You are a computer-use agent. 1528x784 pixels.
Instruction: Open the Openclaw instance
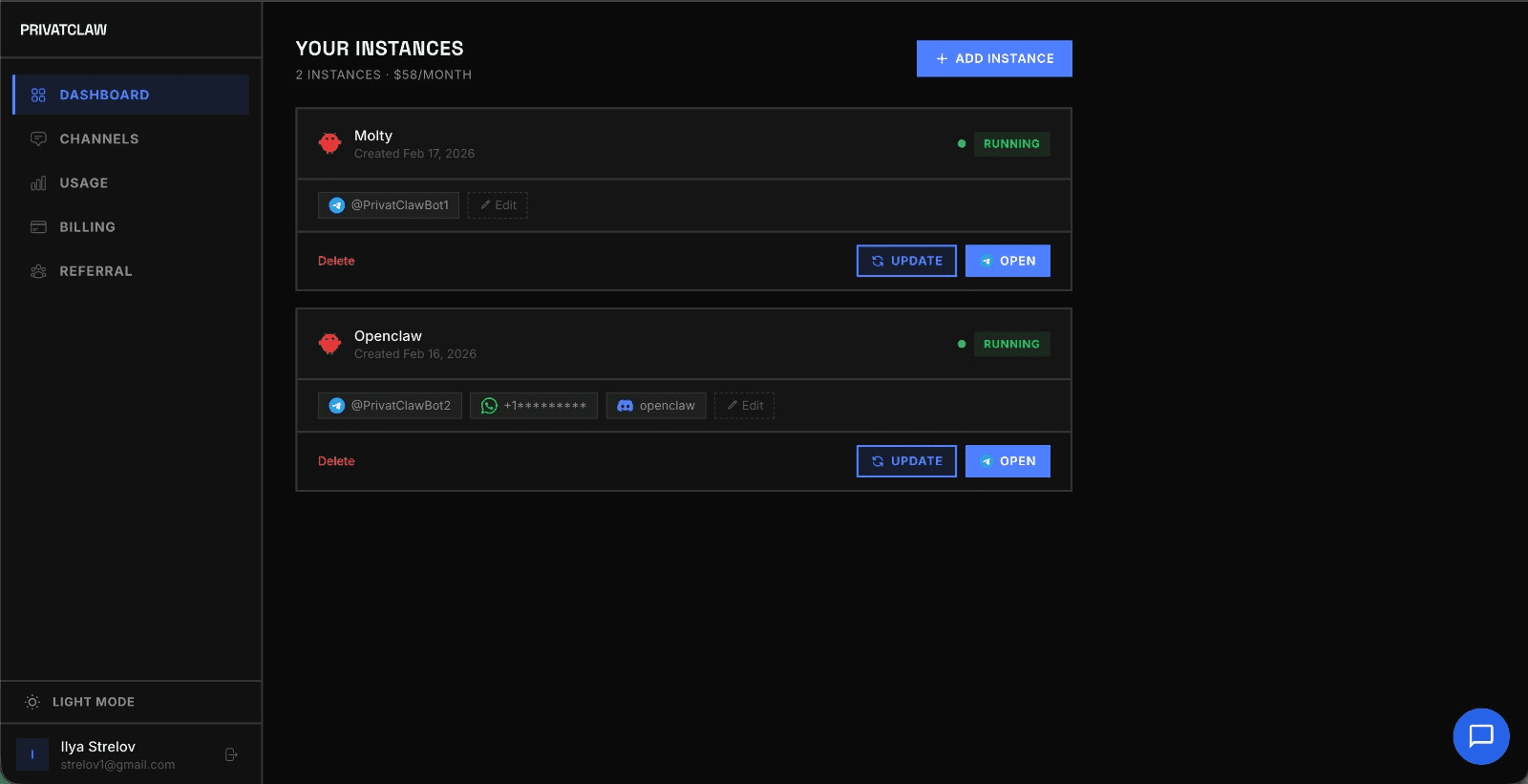point(1008,461)
